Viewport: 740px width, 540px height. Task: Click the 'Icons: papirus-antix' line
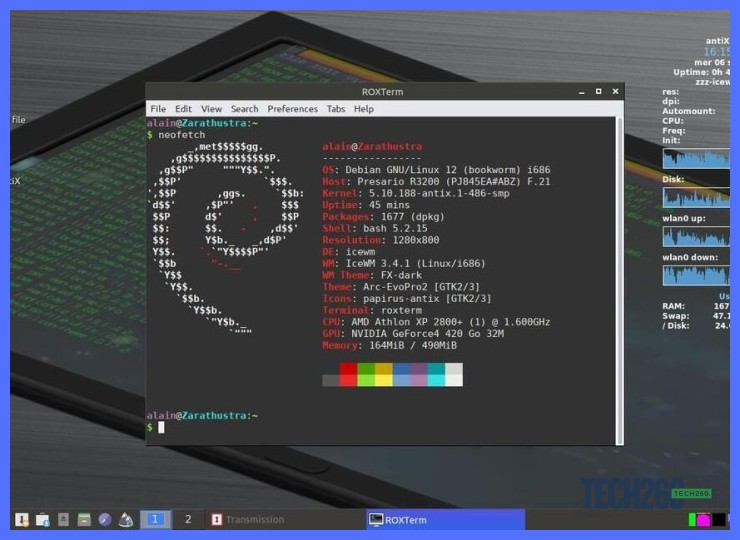pyautogui.click(x=407, y=299)
